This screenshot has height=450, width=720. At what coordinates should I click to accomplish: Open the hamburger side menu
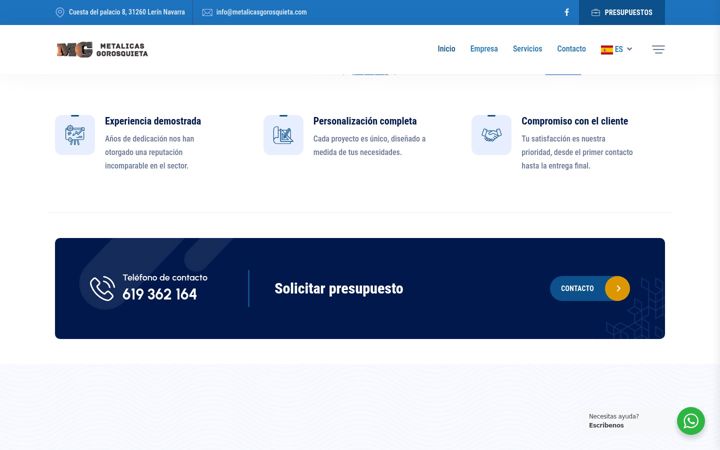(658, 49)
